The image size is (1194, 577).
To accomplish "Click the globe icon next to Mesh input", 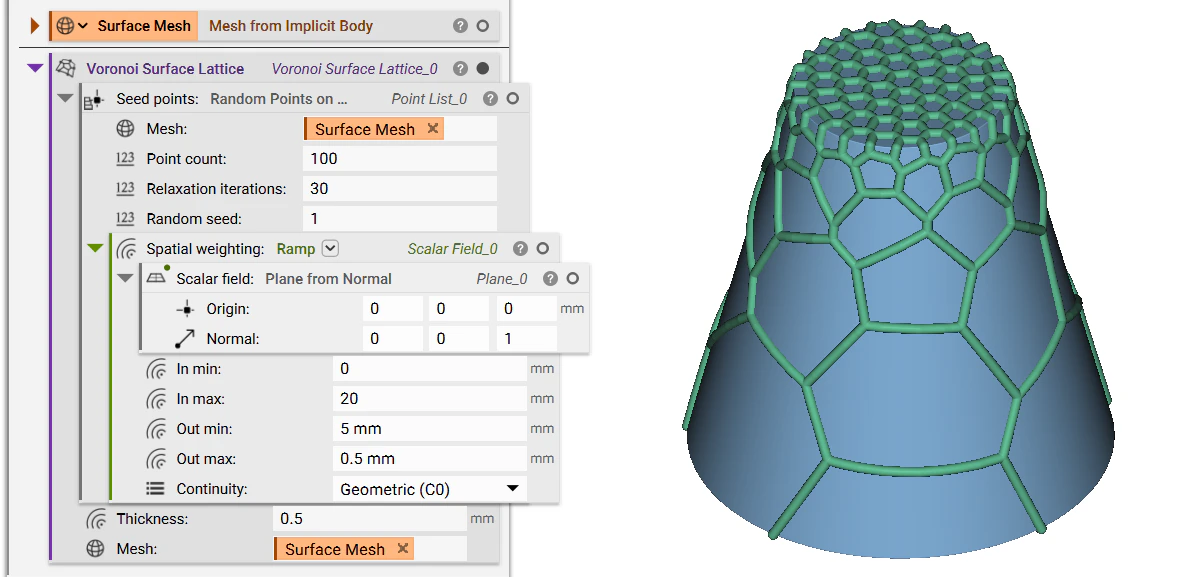I will [x=126, y=128].
